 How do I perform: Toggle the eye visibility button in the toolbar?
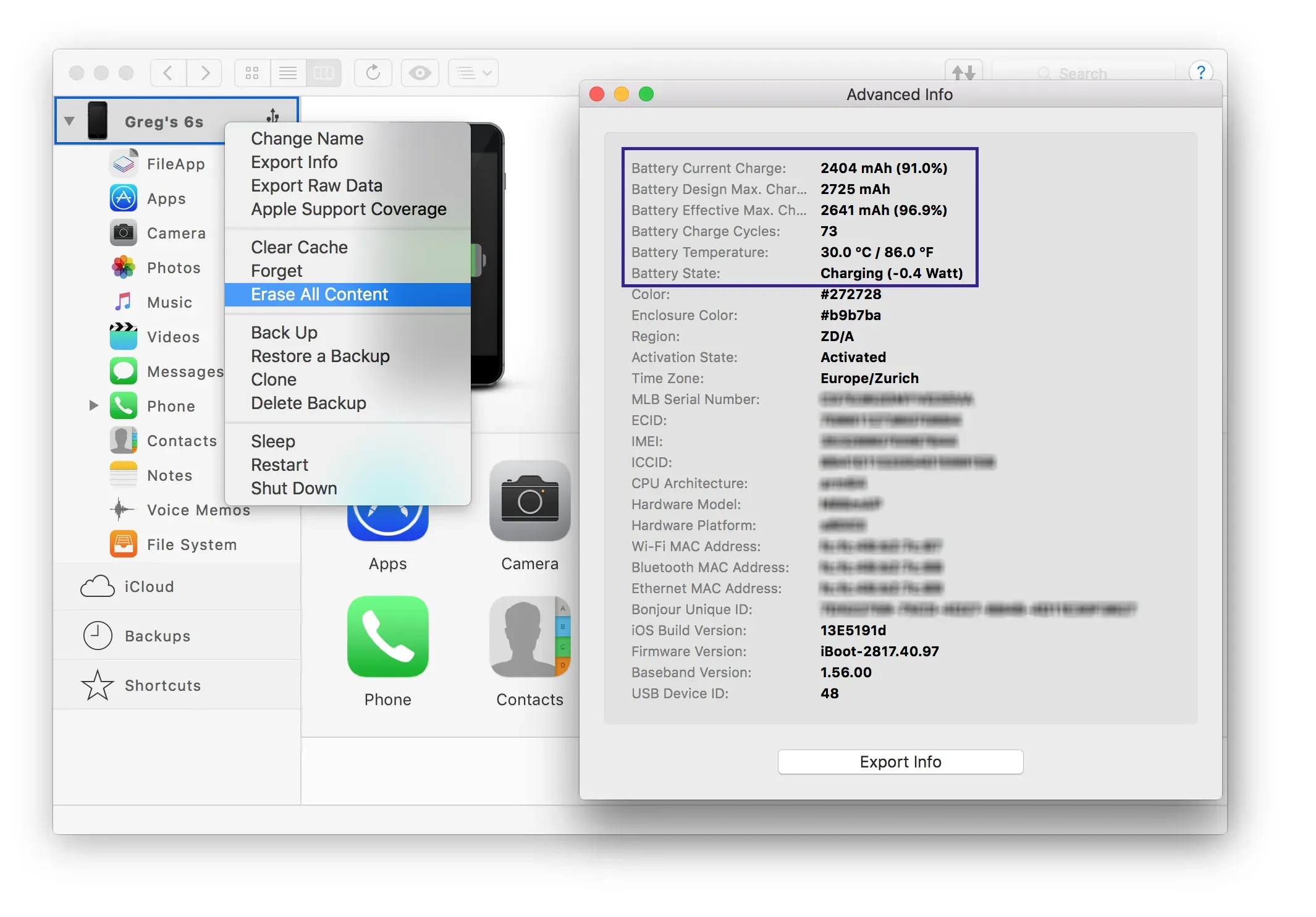coord(420,73)
